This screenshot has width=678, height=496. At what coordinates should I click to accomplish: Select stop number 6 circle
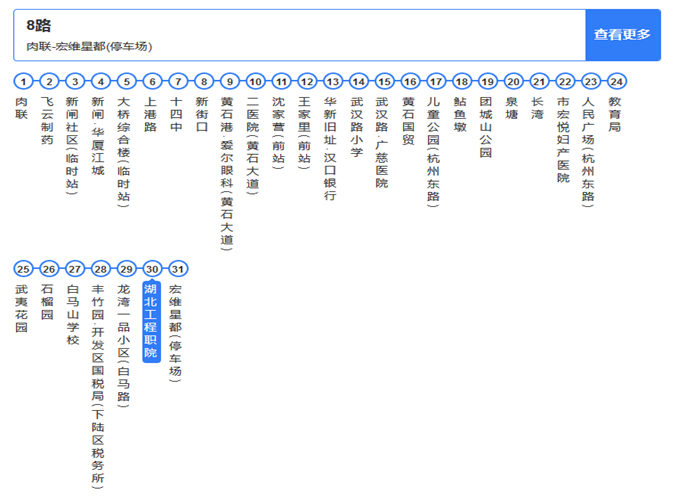[x=152, y=81]
